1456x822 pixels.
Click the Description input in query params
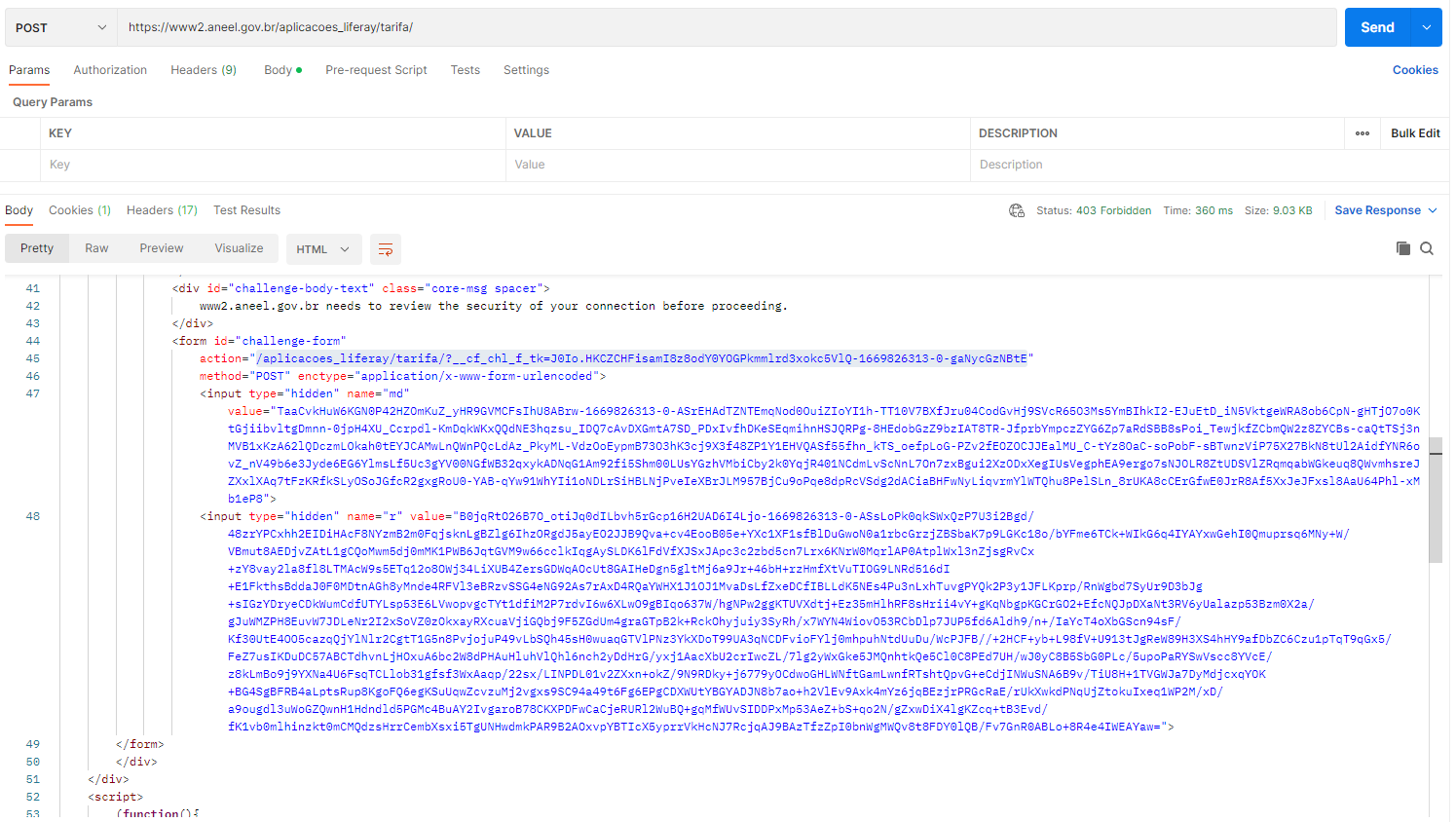pos(1210,165)
